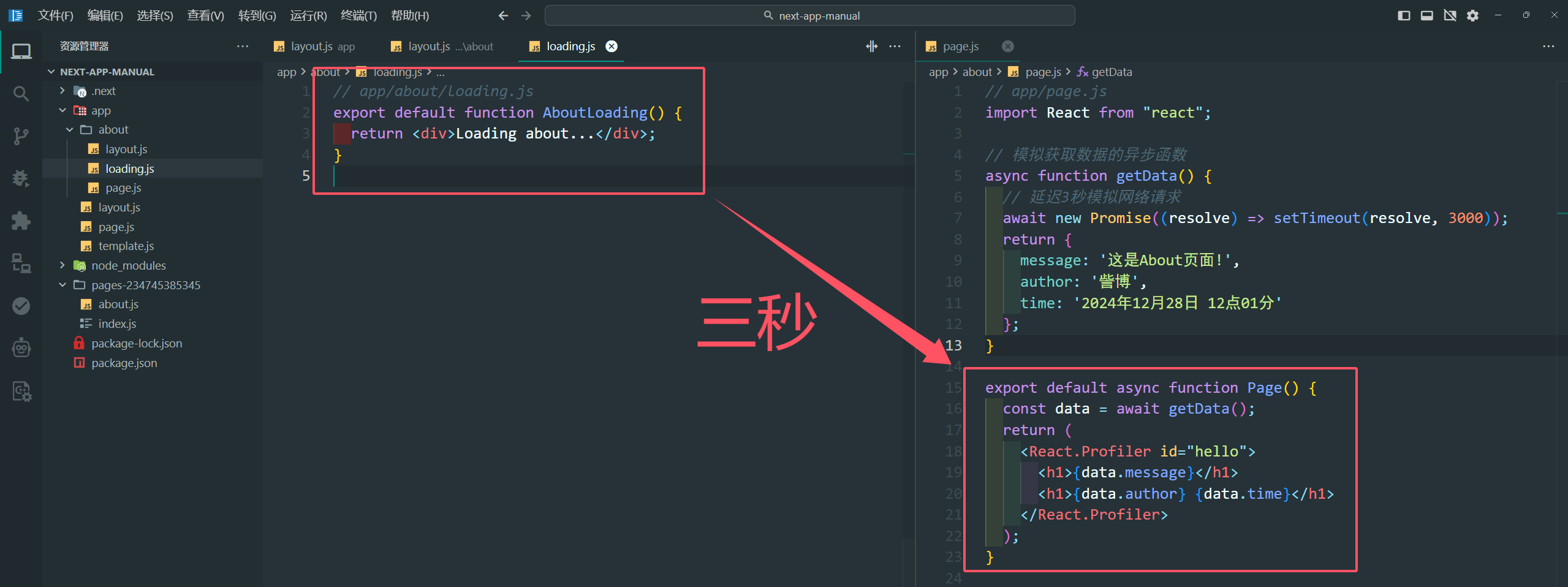The height and width of the screenshot is (587, 1568).
Task: Open the 查看(V) menu
Action: click(x=206, y=15)
